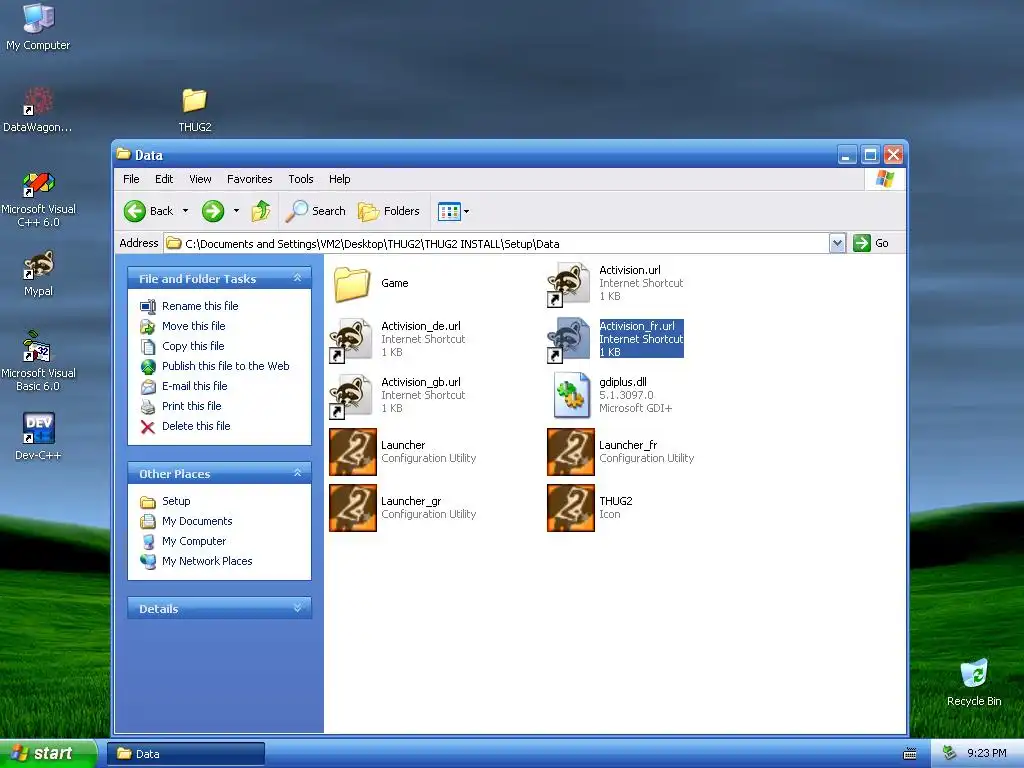1024x768 pixels.
Task: Select the Launcher_gr configuration utility icon
Action: pos(353,508)
